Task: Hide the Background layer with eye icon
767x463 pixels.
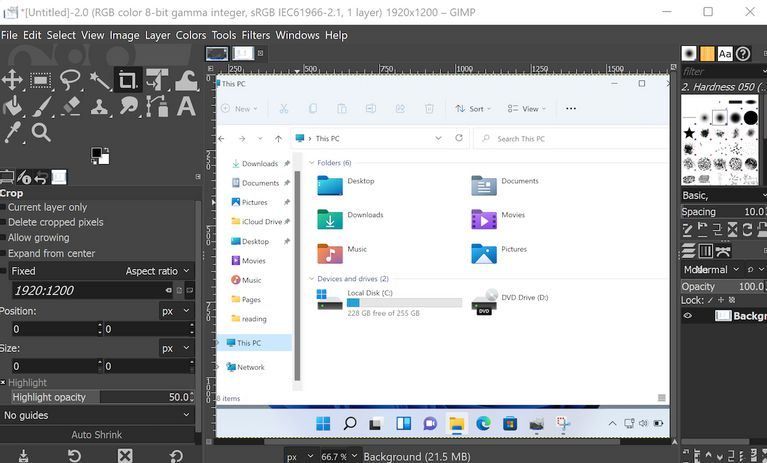Action: pyautogui.click(x=688, y=316)
